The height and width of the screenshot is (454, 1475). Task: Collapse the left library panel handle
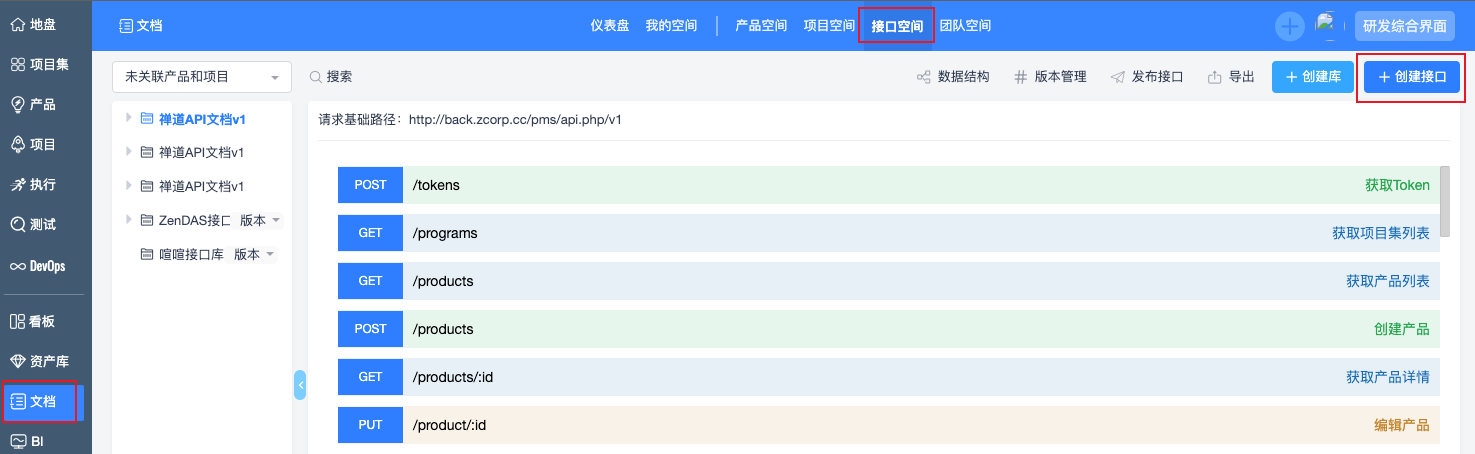(x=299, y=384)
